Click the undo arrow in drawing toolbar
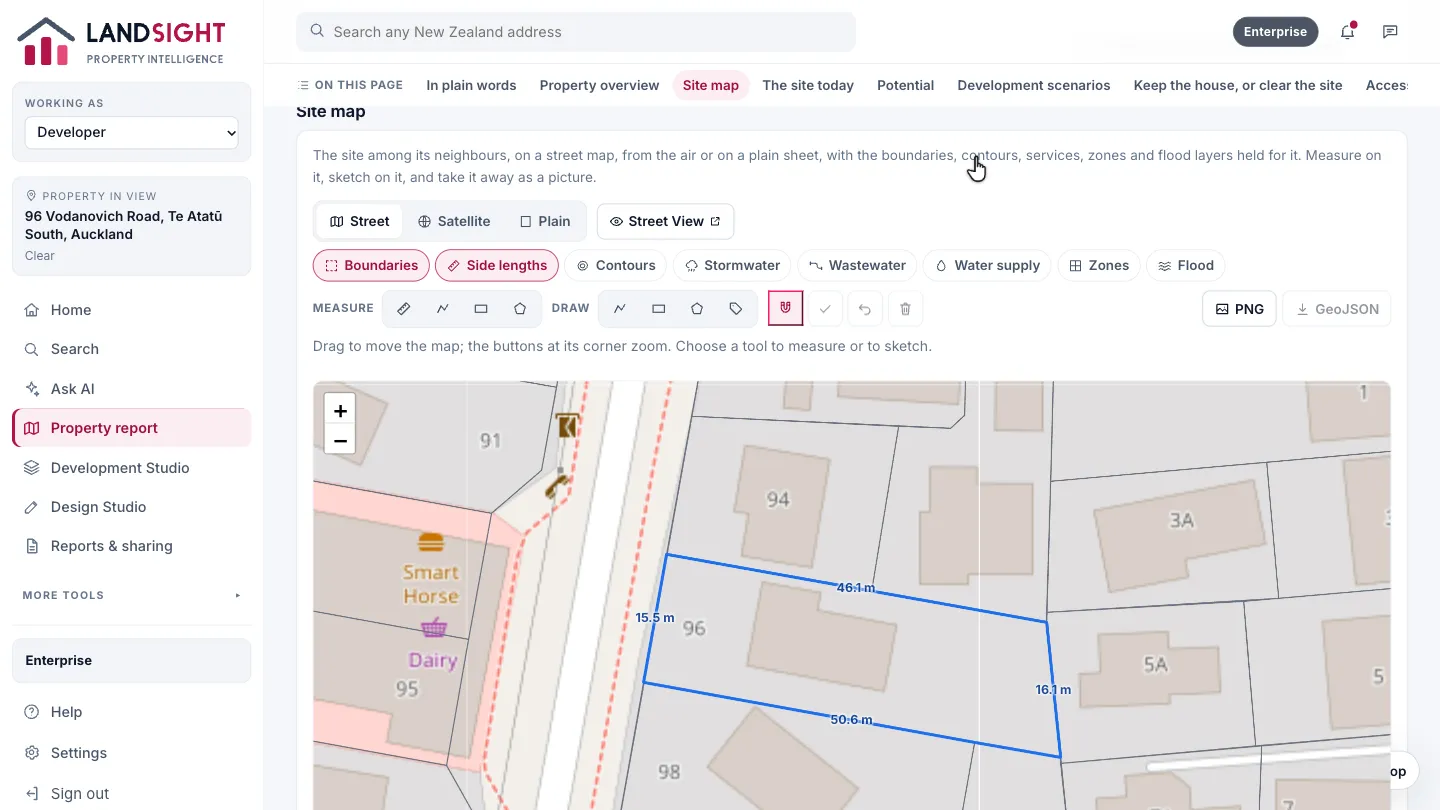Image resolution: width=1440 pixels, height=810 pixels. click(x=865, y=309)
